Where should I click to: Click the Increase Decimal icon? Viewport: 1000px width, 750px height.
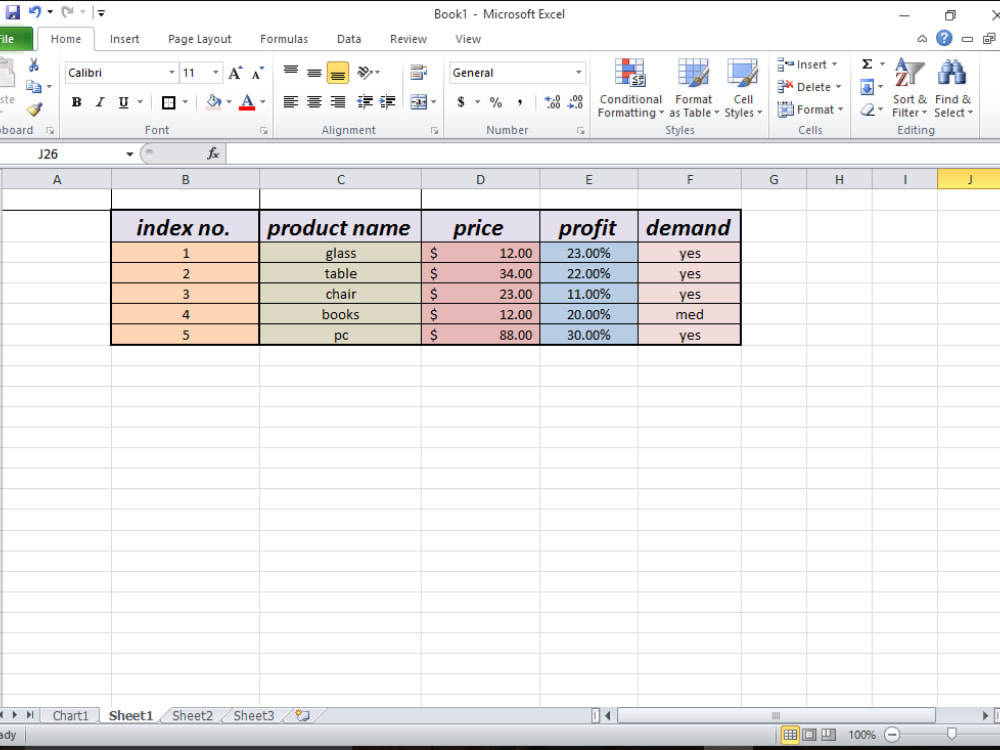pos(551,102)
